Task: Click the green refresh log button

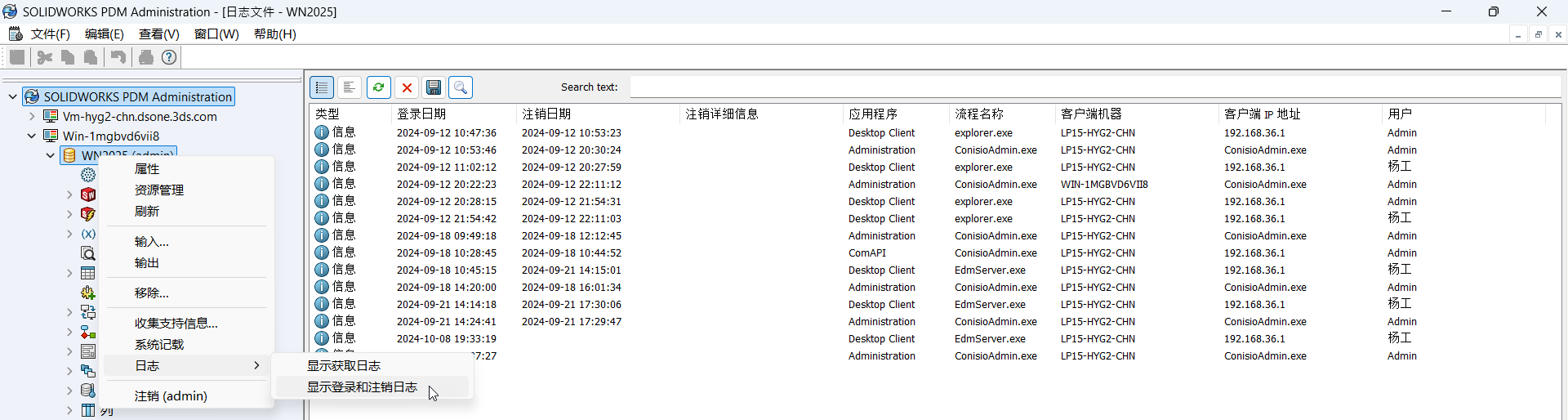Action: click(378, 87)
